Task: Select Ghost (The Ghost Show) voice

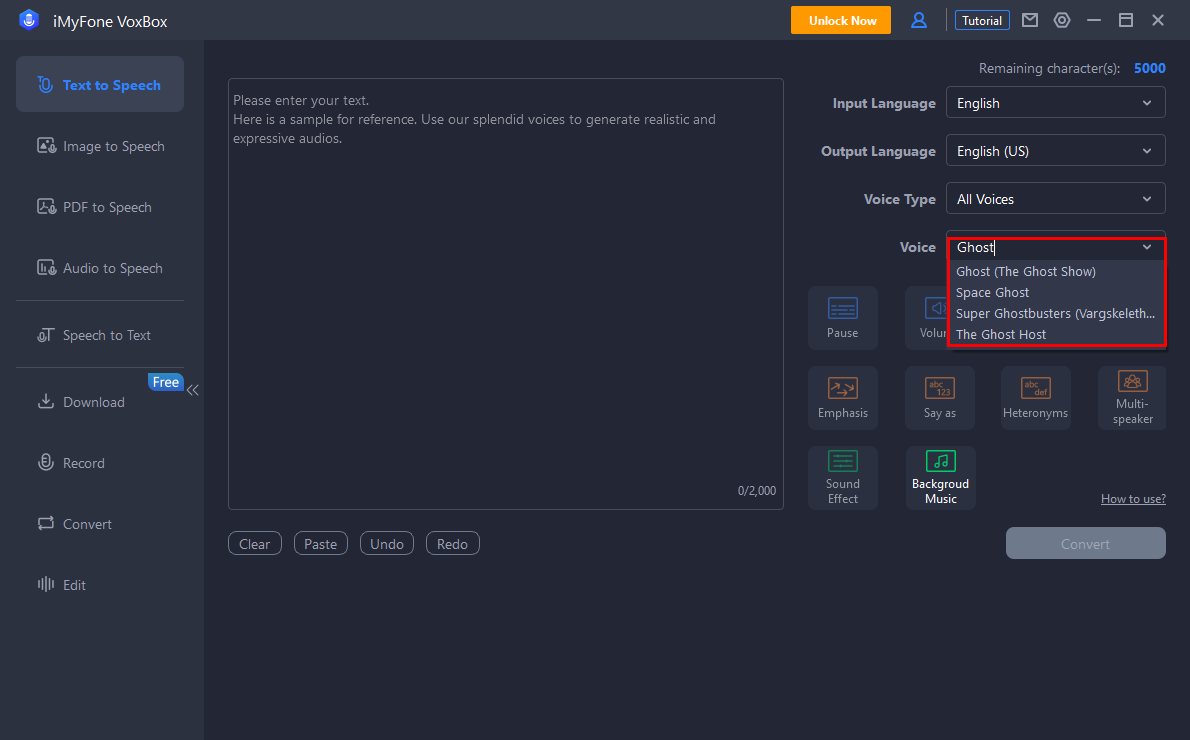Action: [1056, 271]
